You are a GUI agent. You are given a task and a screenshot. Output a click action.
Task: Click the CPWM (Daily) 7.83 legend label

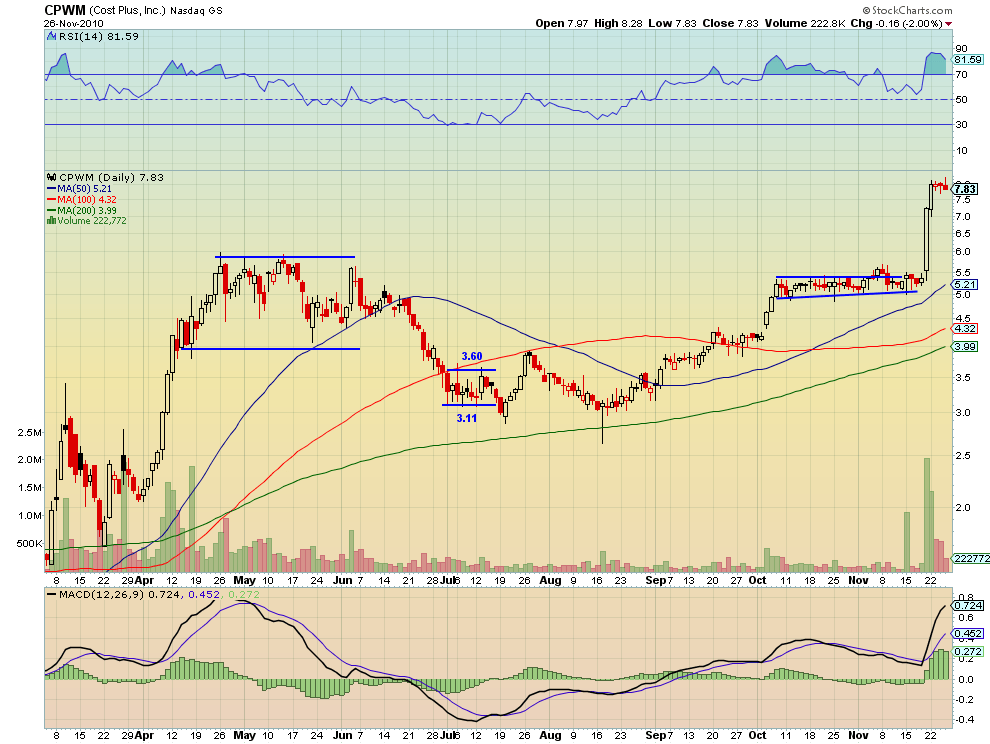click(111, 177)
